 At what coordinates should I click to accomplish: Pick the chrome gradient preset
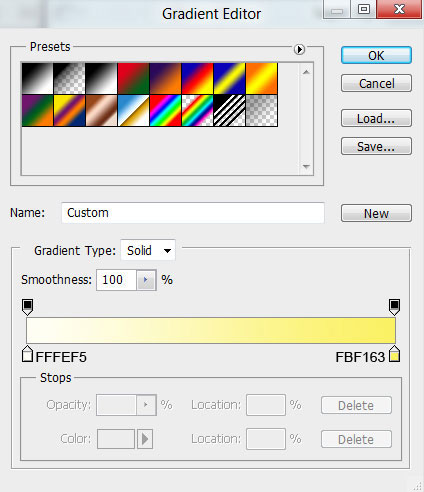tap(133, 110)
